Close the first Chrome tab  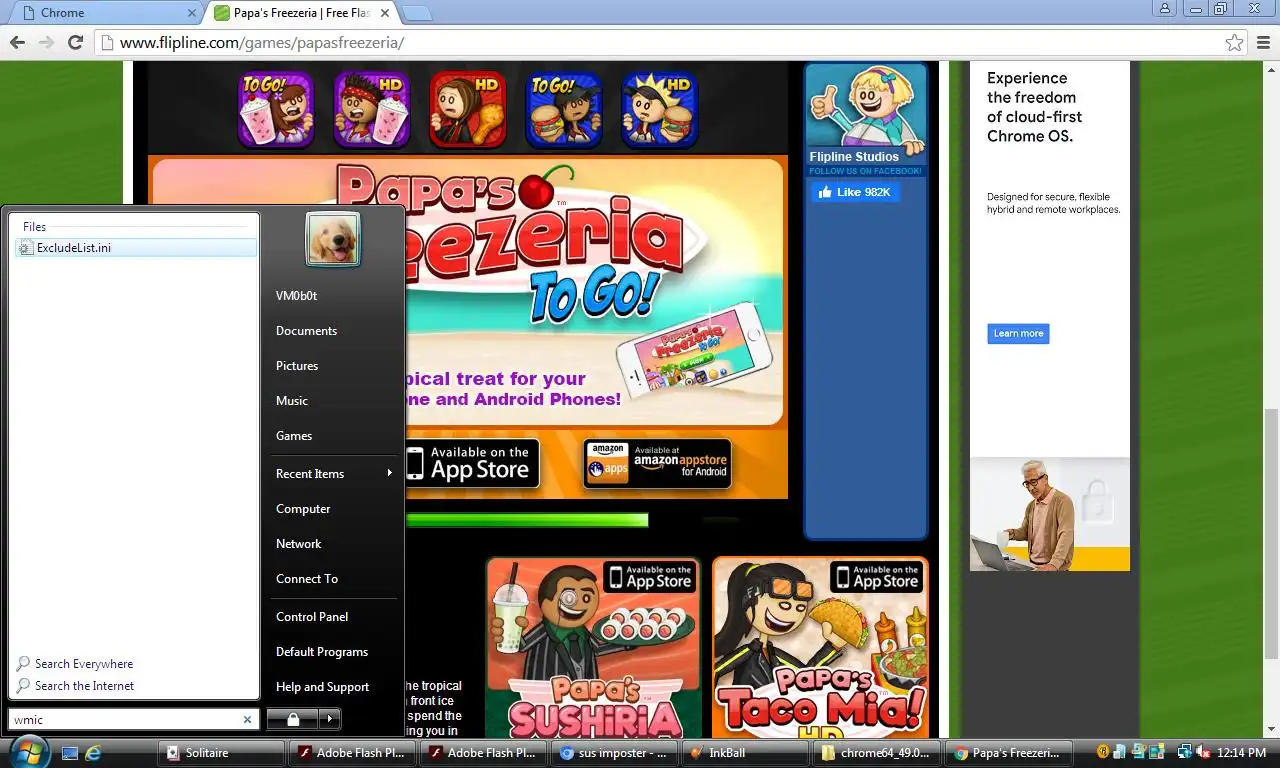tap(193, 13)
